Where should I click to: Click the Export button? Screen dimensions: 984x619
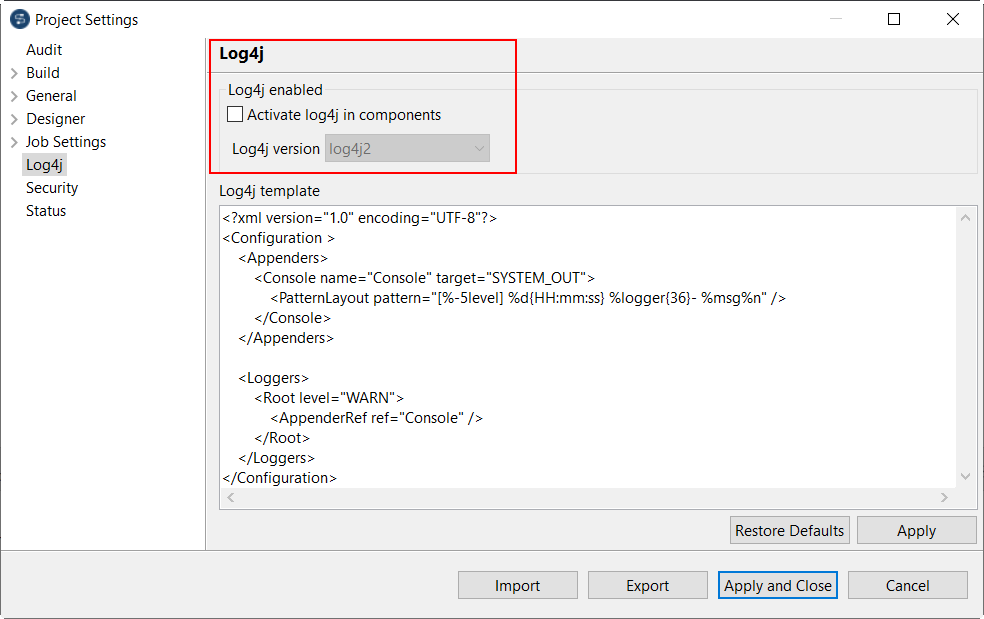click(x=647, y=586)
